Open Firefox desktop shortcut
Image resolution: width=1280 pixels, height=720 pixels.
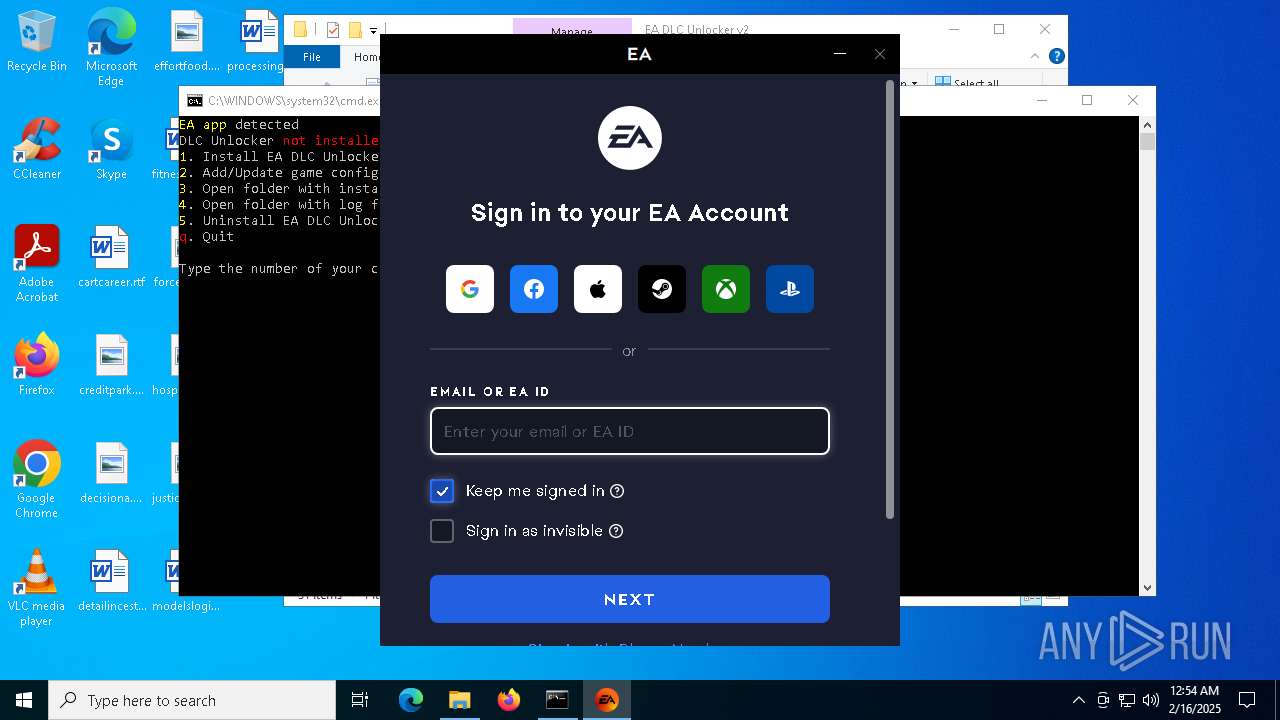point(37,364)
